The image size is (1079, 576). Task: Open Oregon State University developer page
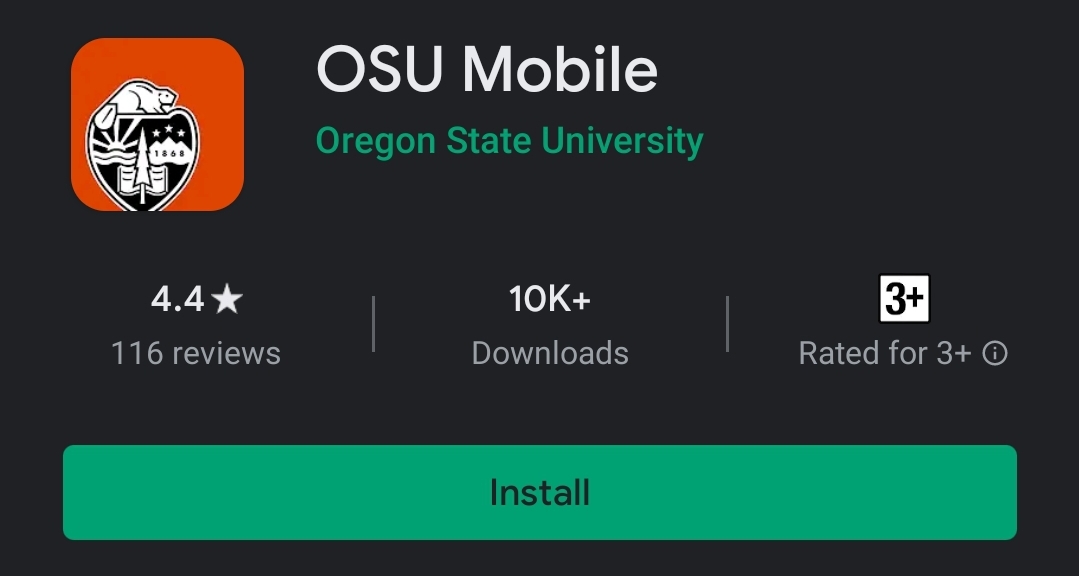click(x=509, y=140)
